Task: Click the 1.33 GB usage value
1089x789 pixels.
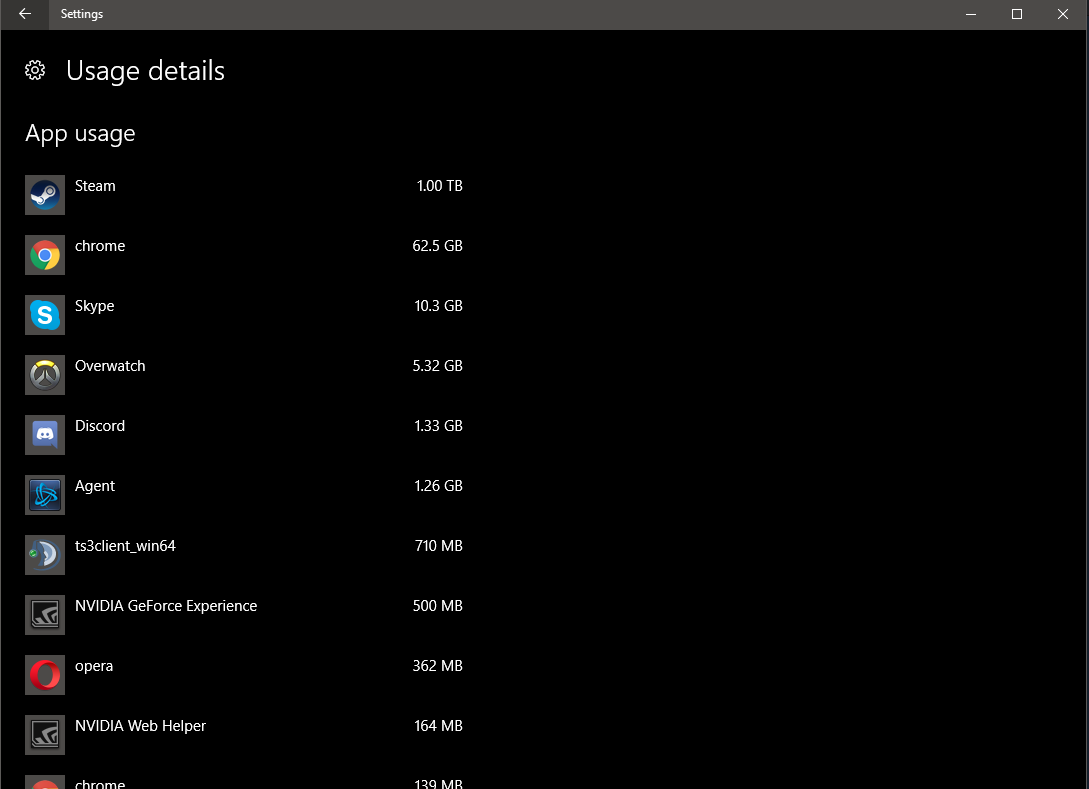Action: click(439, 426)
